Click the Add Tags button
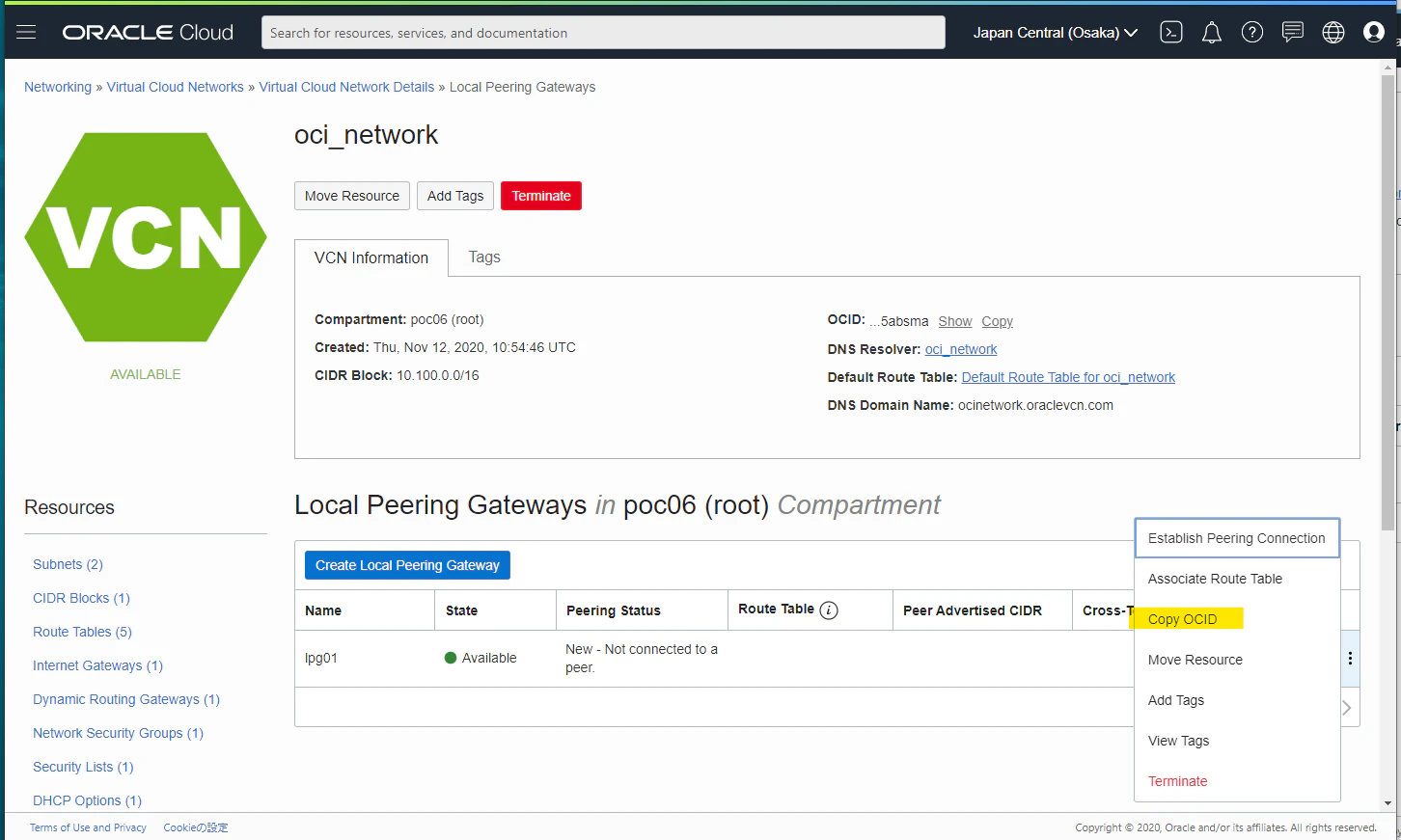The image size is (1401, 840). 455,196
